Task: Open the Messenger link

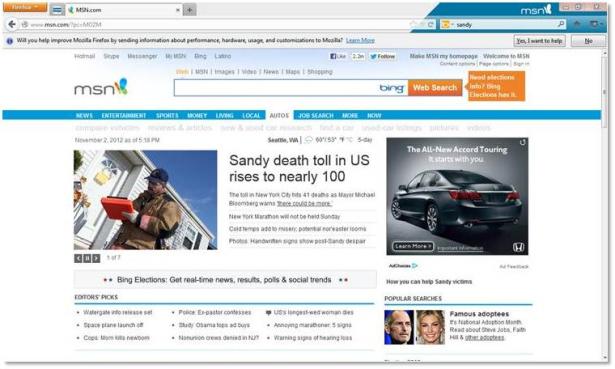Action: point(142,56)
